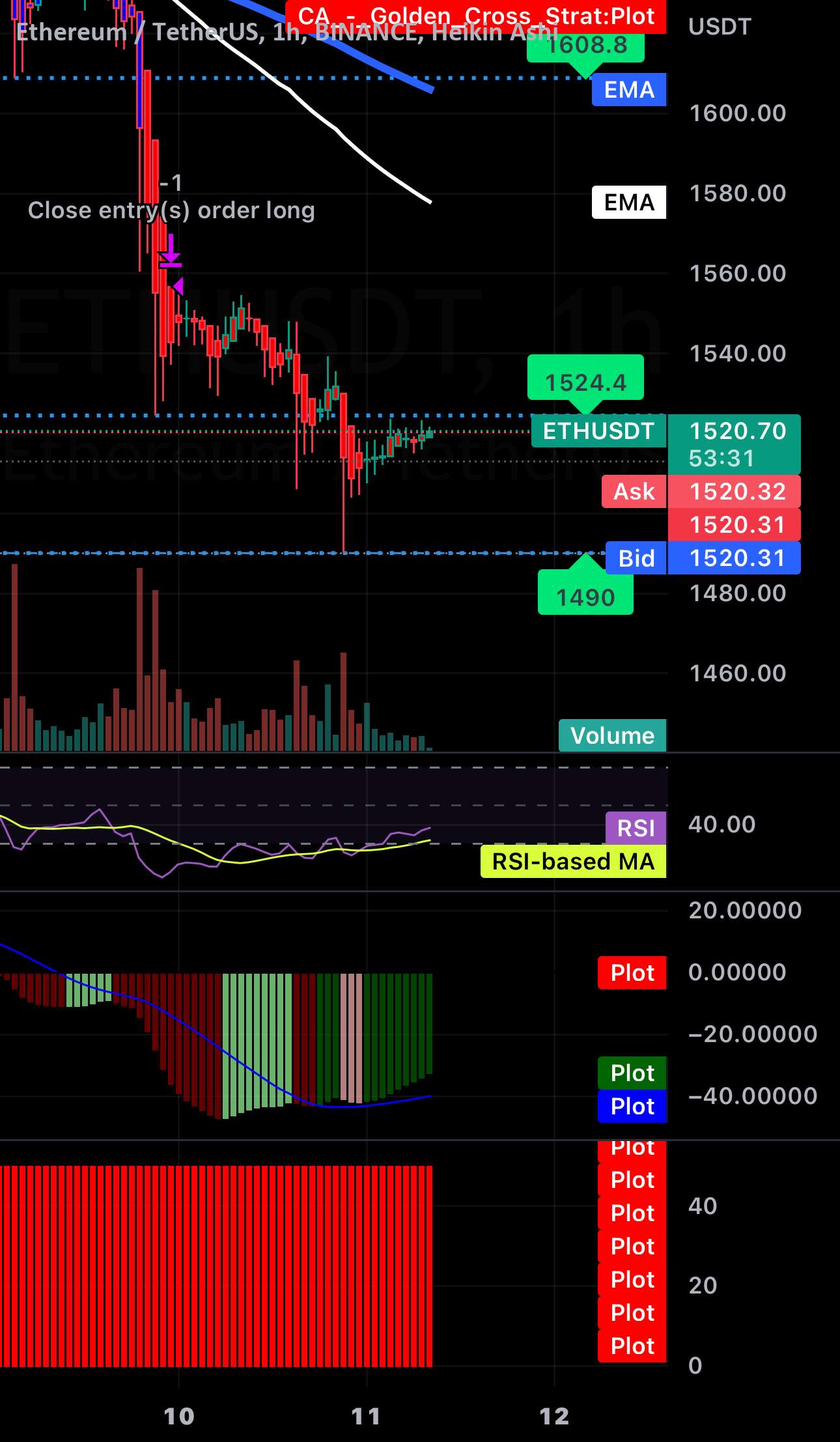The image size is (840, 1442).
Task: Click the Bid label
Action: tap(636, 558)
